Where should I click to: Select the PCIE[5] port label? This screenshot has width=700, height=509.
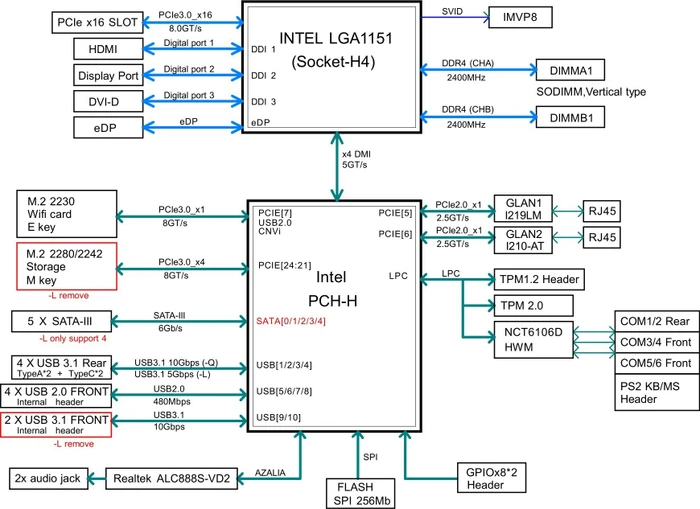click(x=396, y=213)
